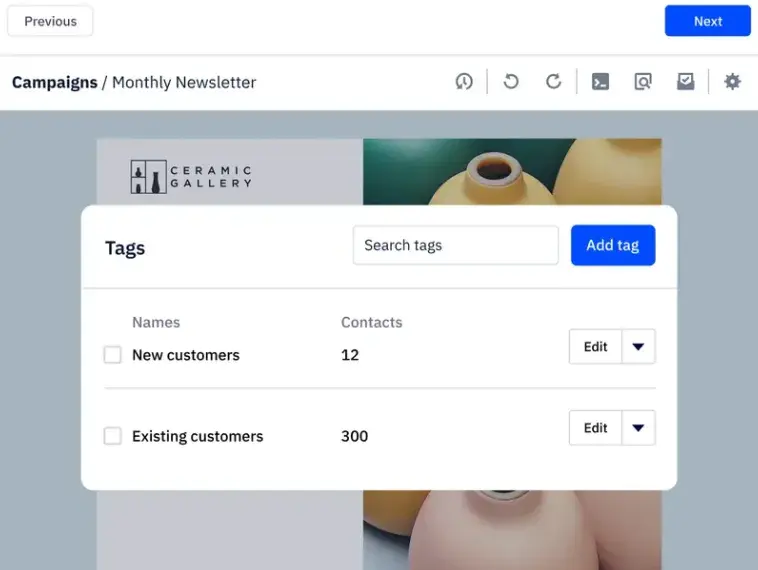Click the Monthly Newsletter breadcrumb text
758x570 pixels.
[x=184, y=82]
